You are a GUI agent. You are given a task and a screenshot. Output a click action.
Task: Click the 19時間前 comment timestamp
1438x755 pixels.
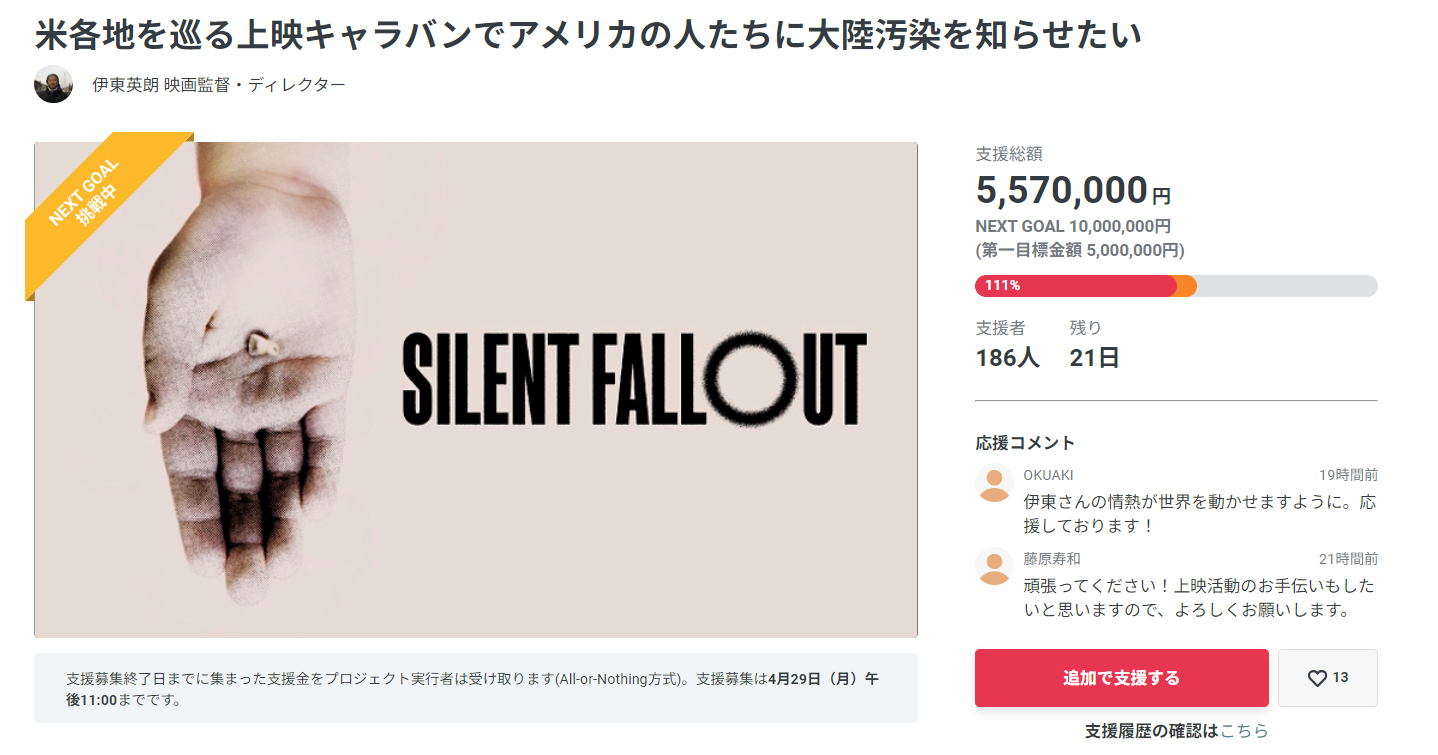(x=1348, y=475)
